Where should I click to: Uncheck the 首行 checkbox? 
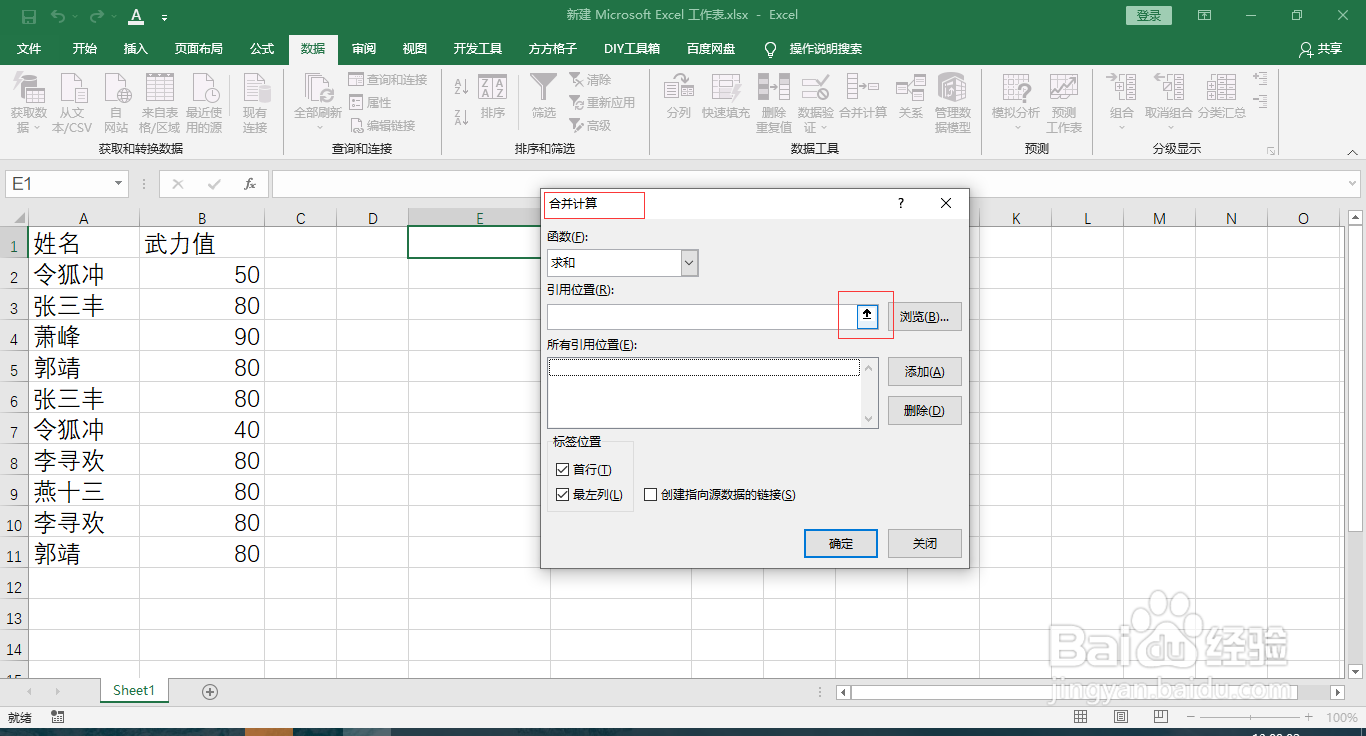click(563, 468)
